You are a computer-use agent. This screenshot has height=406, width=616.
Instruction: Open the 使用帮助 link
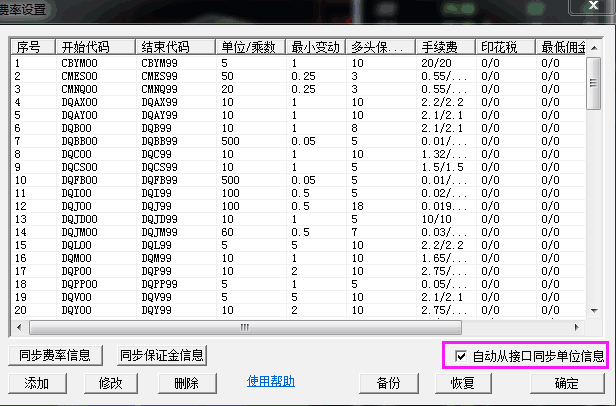point(271,381)
